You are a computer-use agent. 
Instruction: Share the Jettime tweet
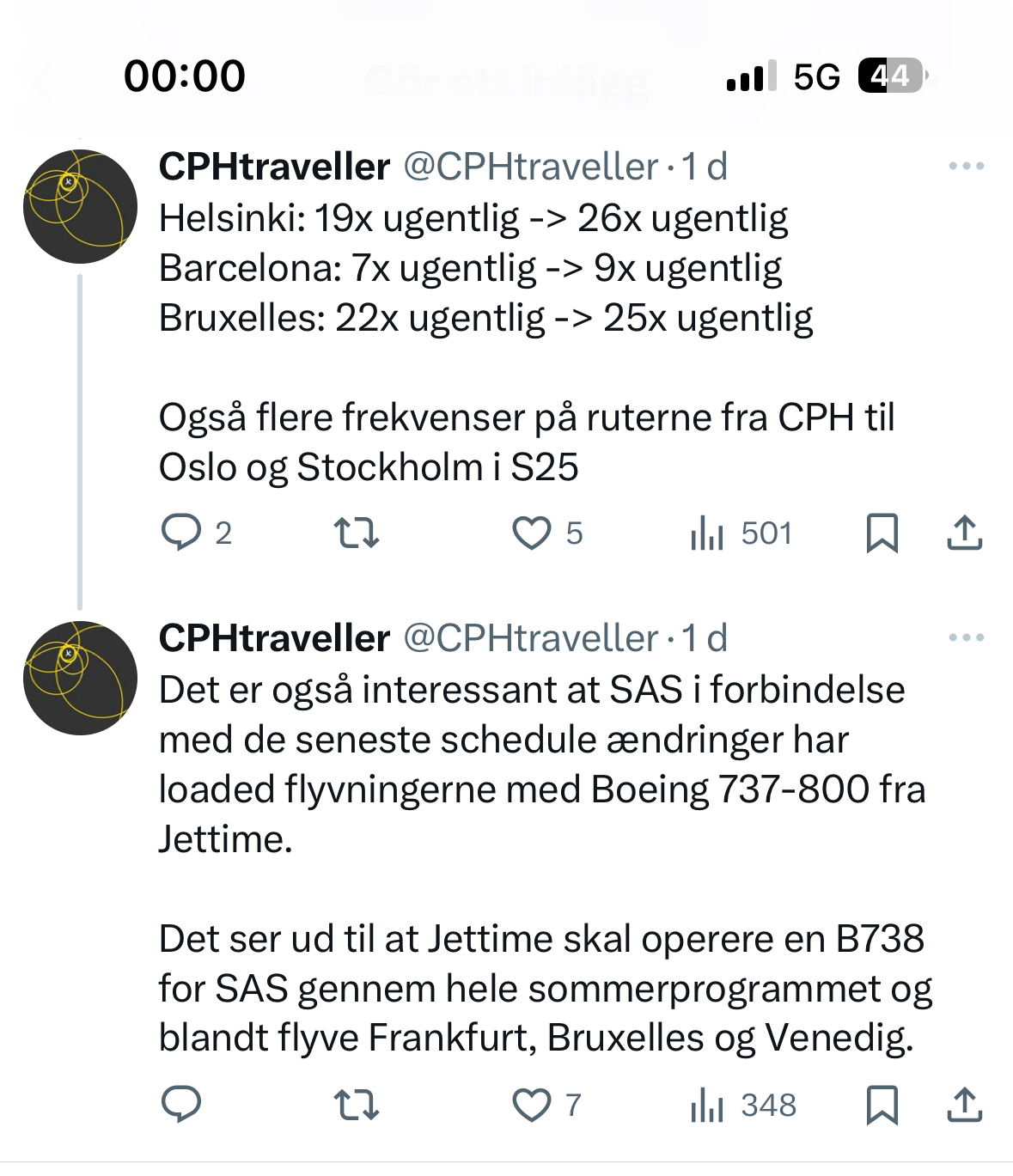(964, 1105)
